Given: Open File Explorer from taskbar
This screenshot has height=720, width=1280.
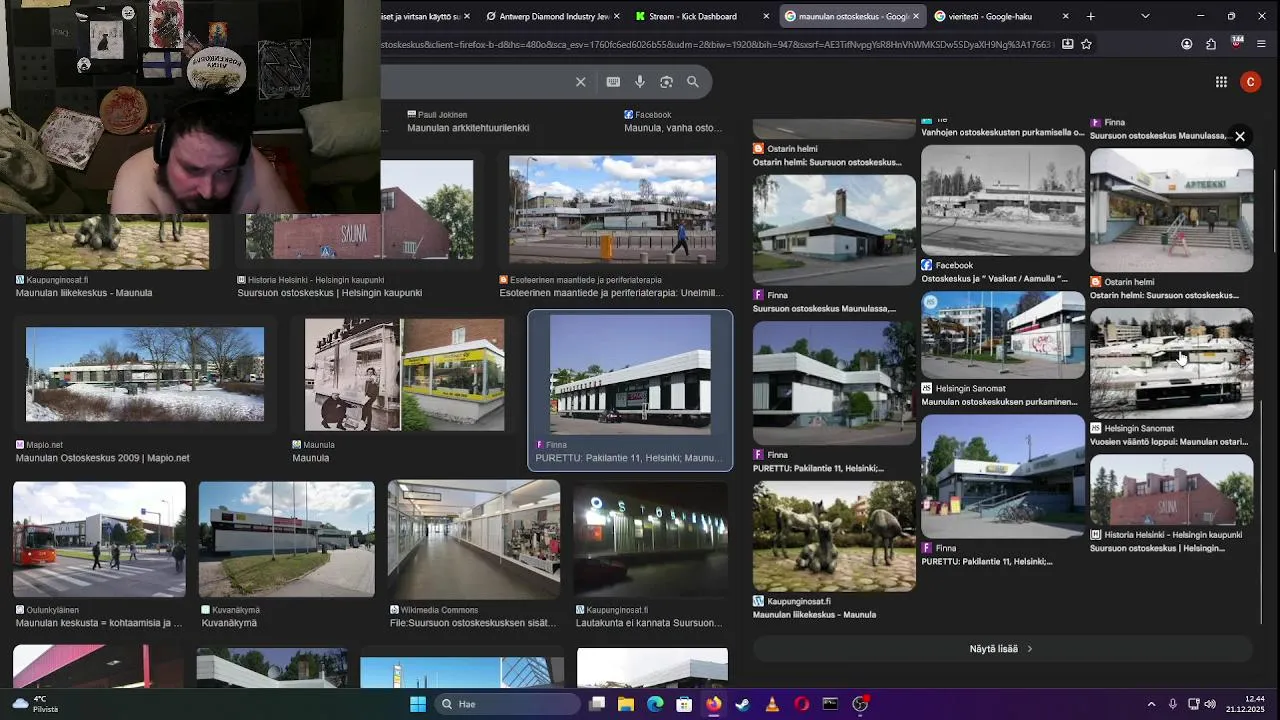Looking at the screenshot, I should [x=626, y=704].
